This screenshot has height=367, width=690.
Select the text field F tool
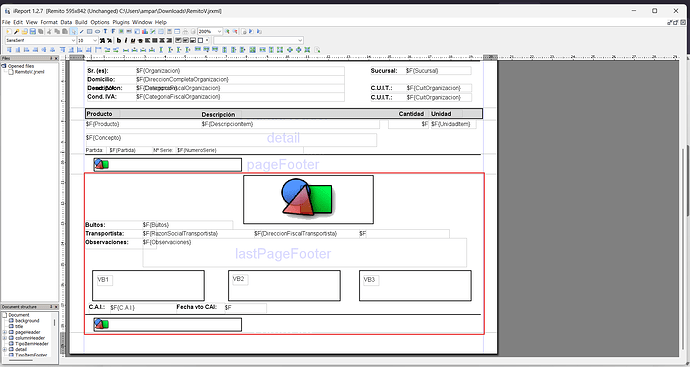pos(113,31)
